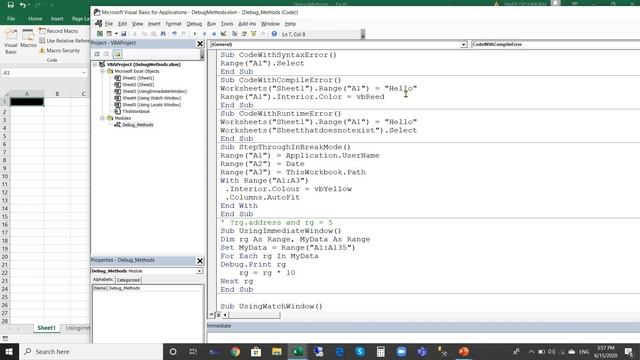Select Sheet4 (Using Watch Window) tree item
640x360 pixels.
coord(151,98)
